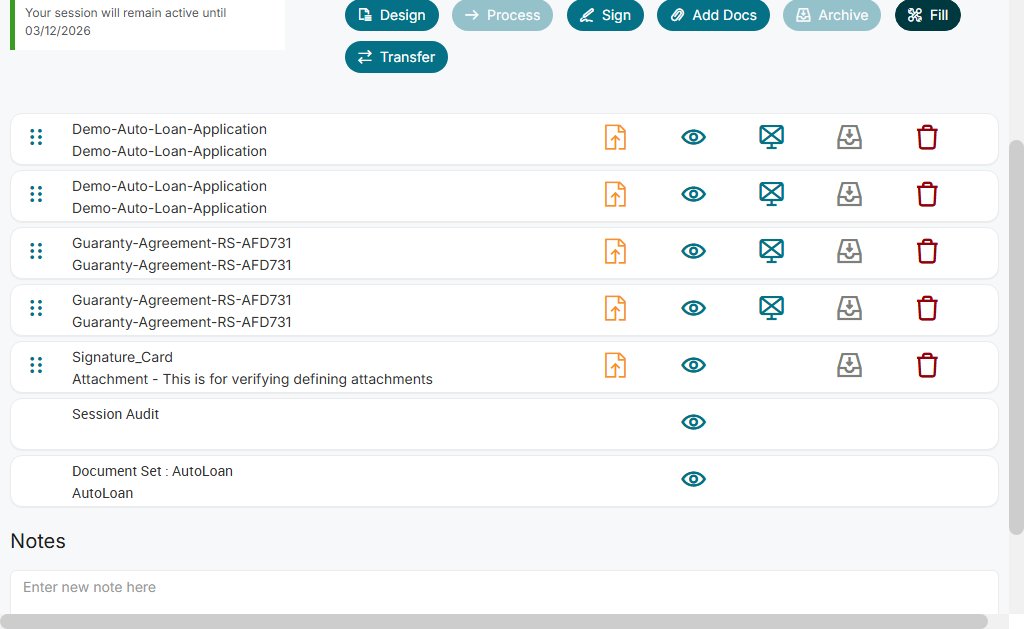Screen dimensions: 1024x629
Task: View second Guaranty-Agreement-RS-AFD731 document via eye icon
Action: click(694, 308)
